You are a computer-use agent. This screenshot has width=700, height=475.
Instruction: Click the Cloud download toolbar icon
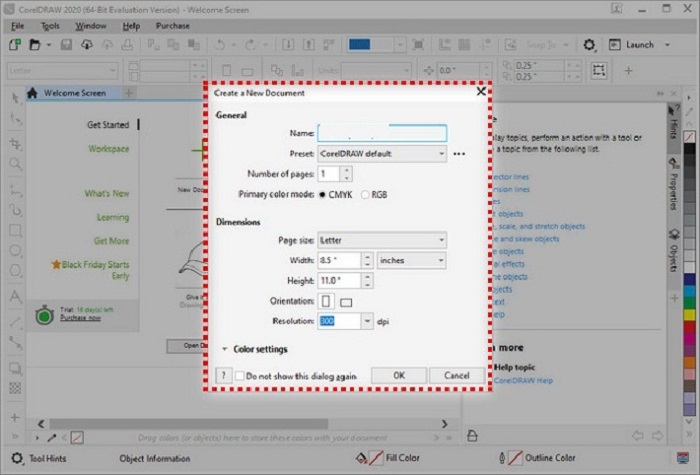(87, 45)
